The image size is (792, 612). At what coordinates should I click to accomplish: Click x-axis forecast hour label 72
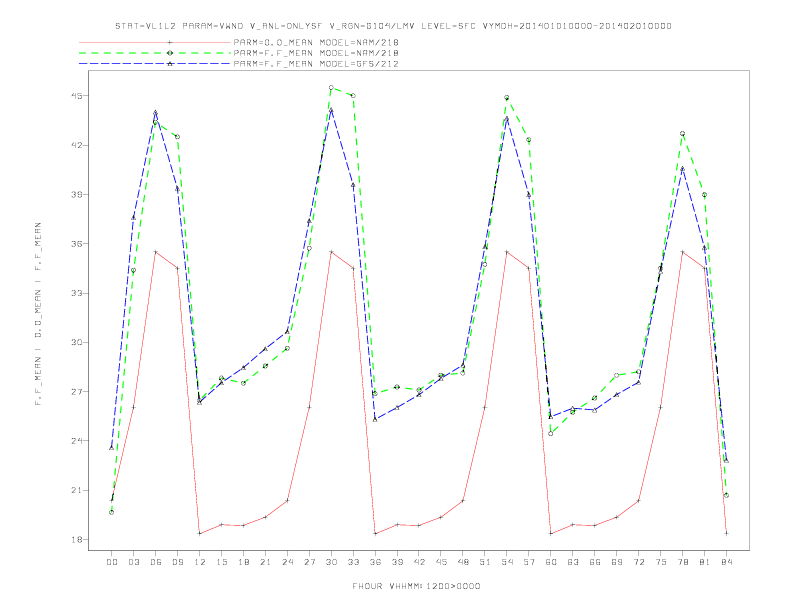tap(639, 562)
